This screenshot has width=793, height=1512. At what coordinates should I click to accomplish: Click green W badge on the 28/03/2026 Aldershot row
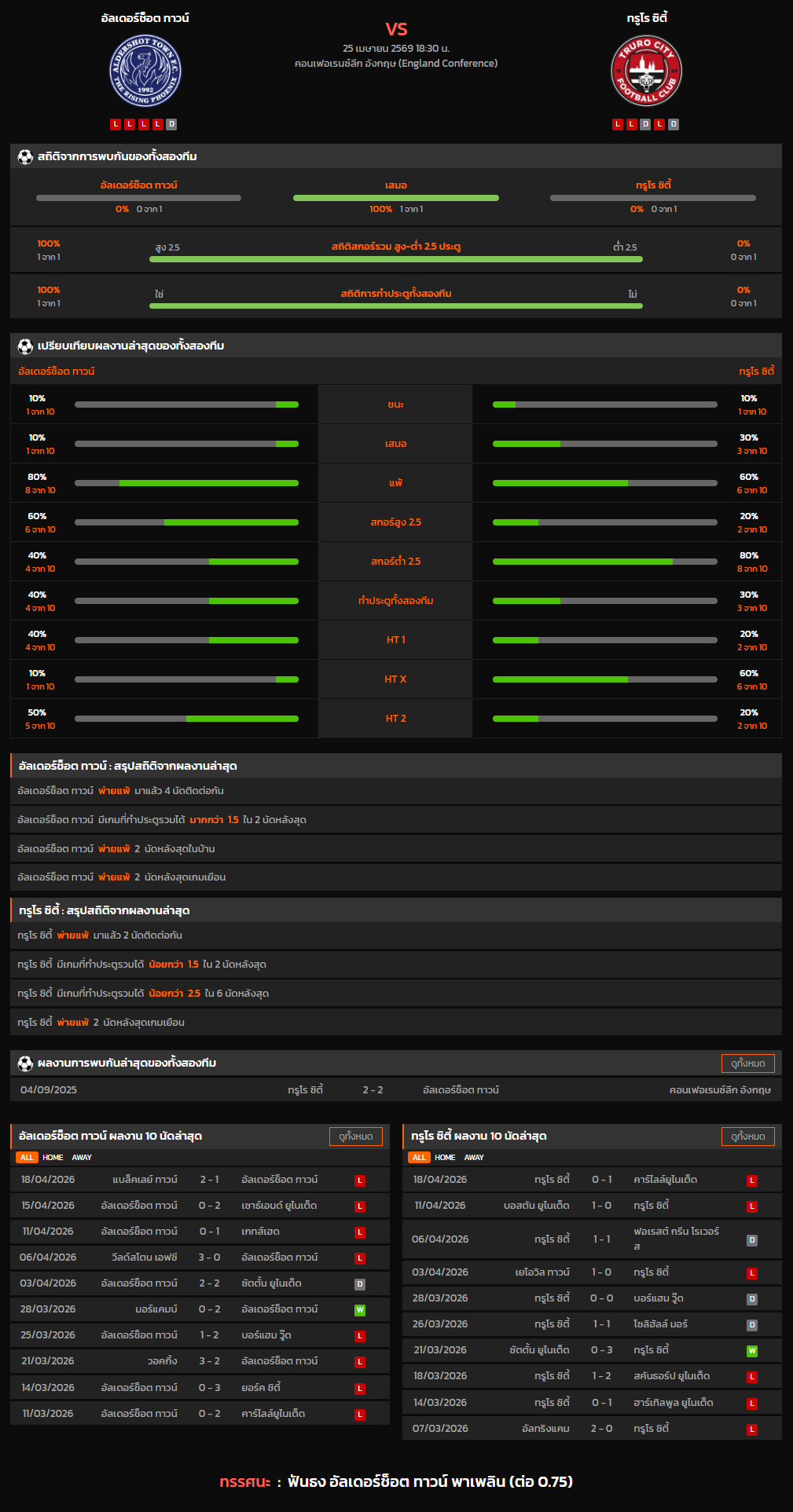(360, 1309)
